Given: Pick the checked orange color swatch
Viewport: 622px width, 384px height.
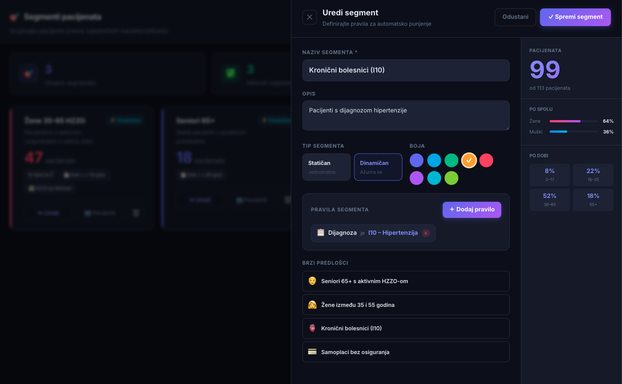Looking at the screenshot, I should (x=469, y=160).
